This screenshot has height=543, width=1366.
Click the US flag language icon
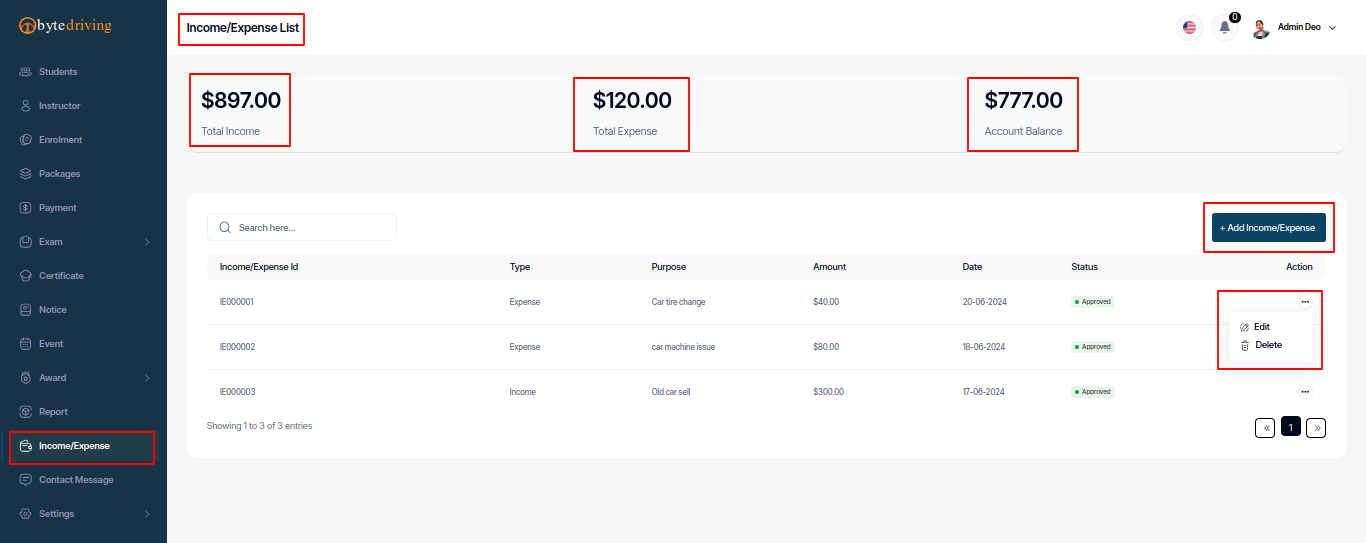(1189, 27)
